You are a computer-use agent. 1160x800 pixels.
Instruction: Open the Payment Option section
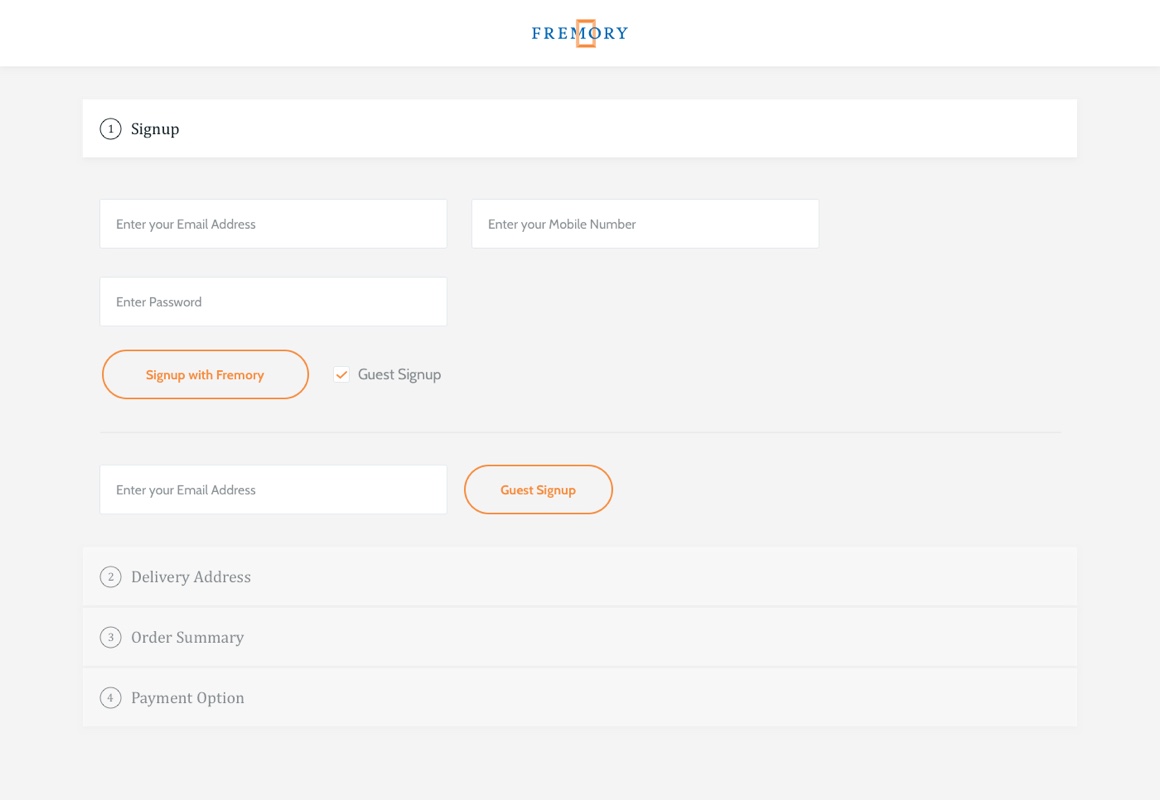pos(187,698)
